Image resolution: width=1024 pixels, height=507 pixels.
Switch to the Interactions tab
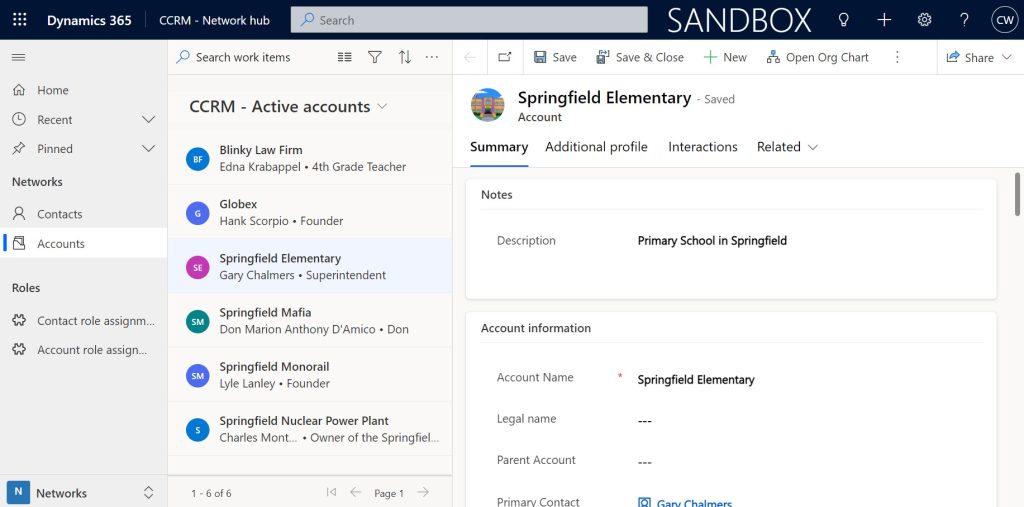point(702,147)
